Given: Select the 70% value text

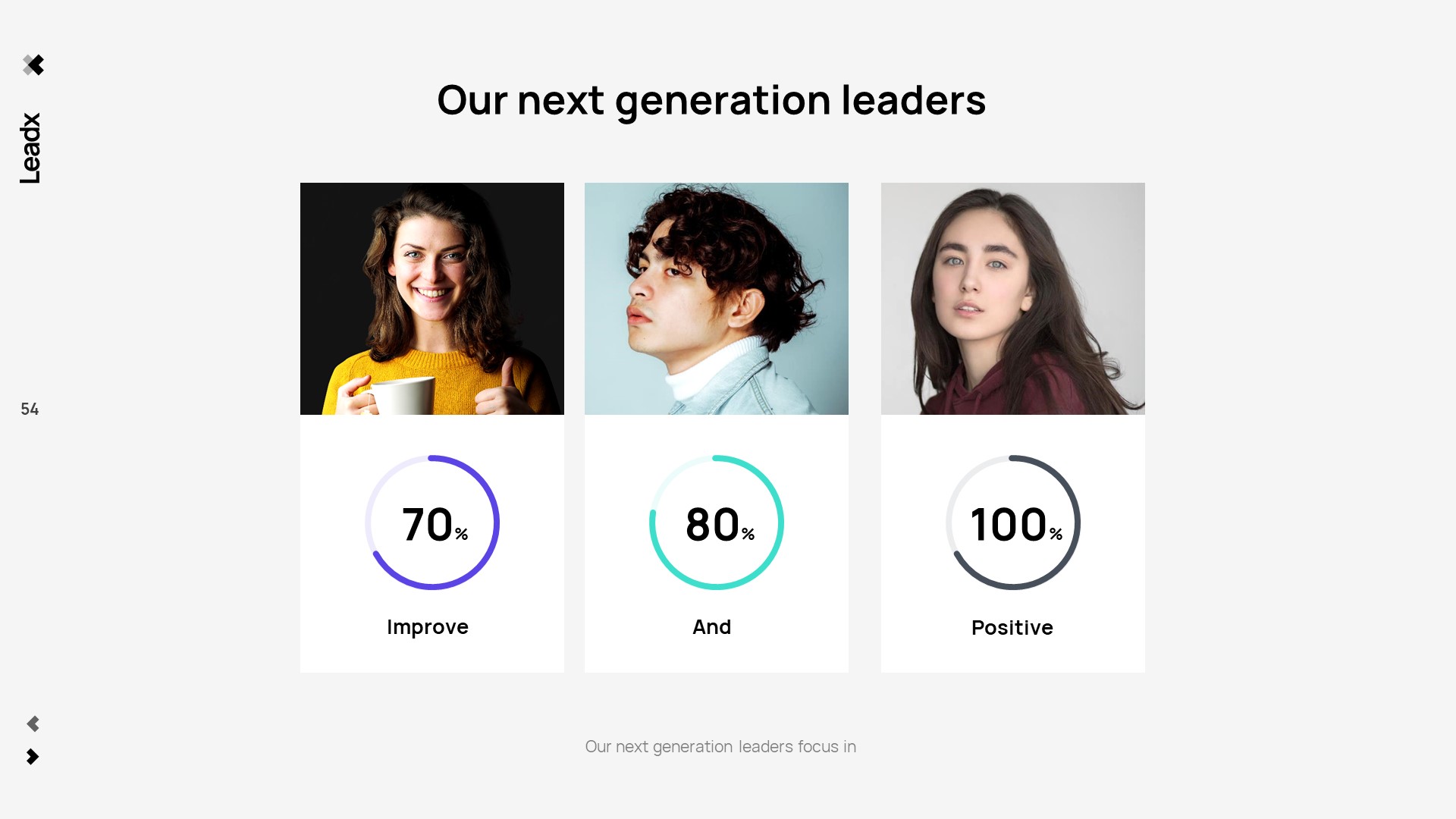Looking at the screenshot, I should point(434,524).
